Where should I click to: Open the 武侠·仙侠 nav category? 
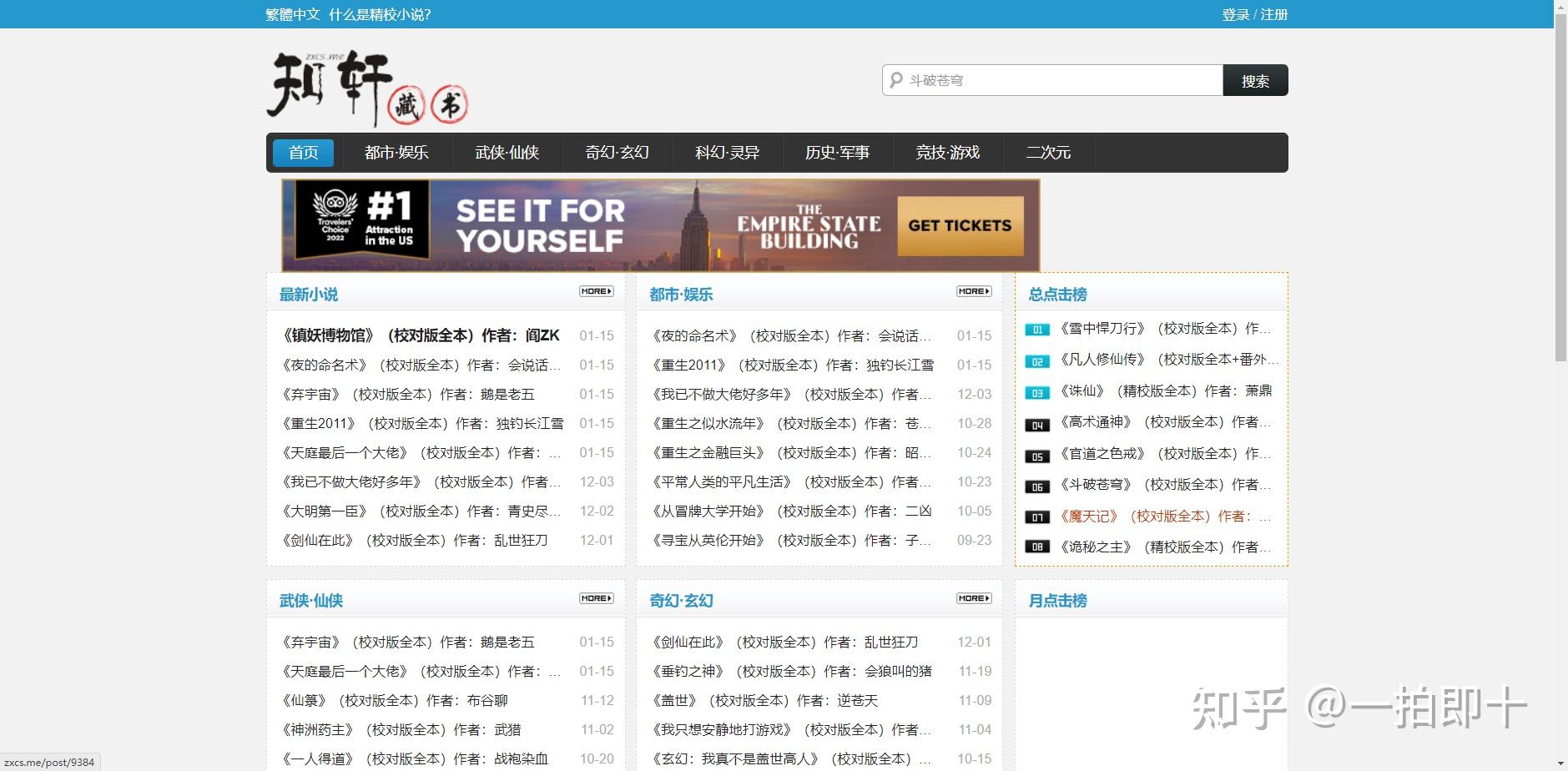(507, 153)
